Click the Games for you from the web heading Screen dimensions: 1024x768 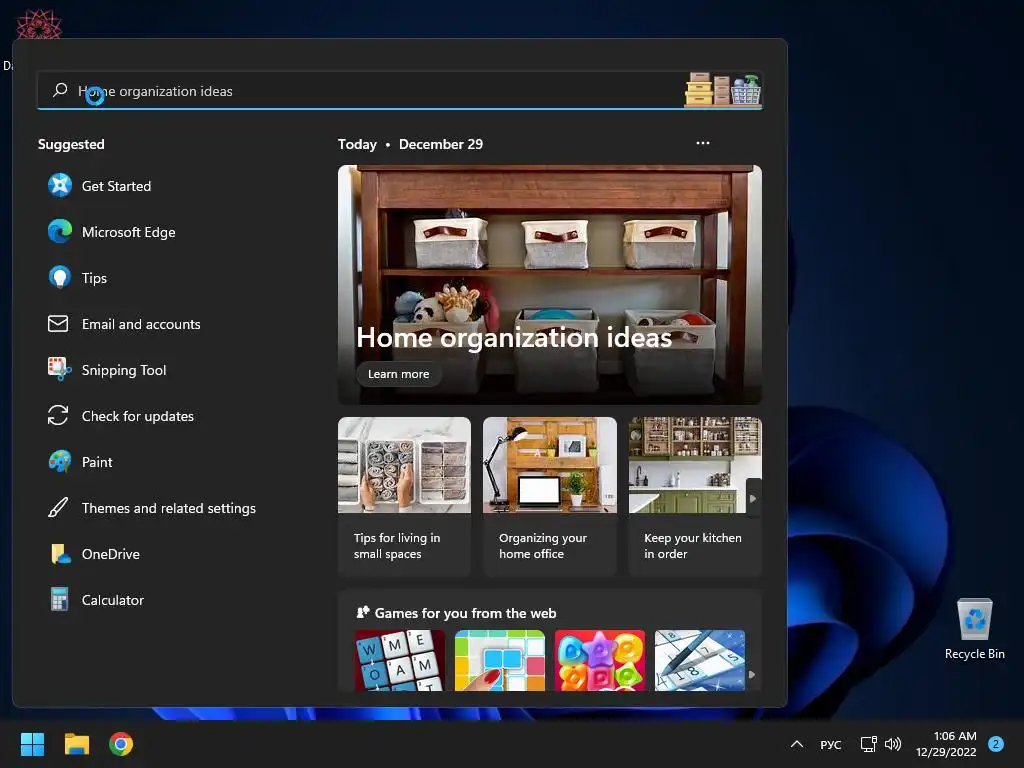coord(465,613)
